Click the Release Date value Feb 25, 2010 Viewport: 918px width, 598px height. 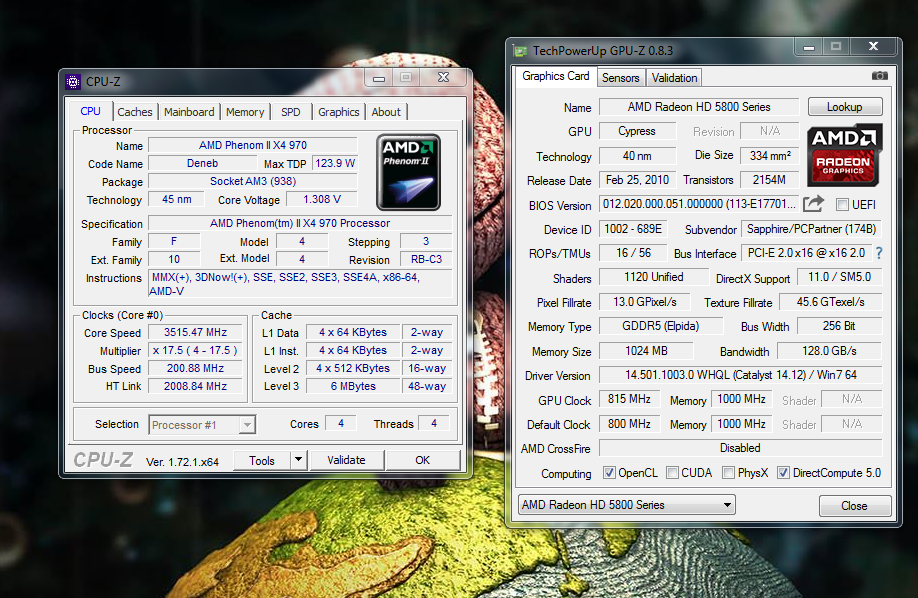[x=637, y=180]
